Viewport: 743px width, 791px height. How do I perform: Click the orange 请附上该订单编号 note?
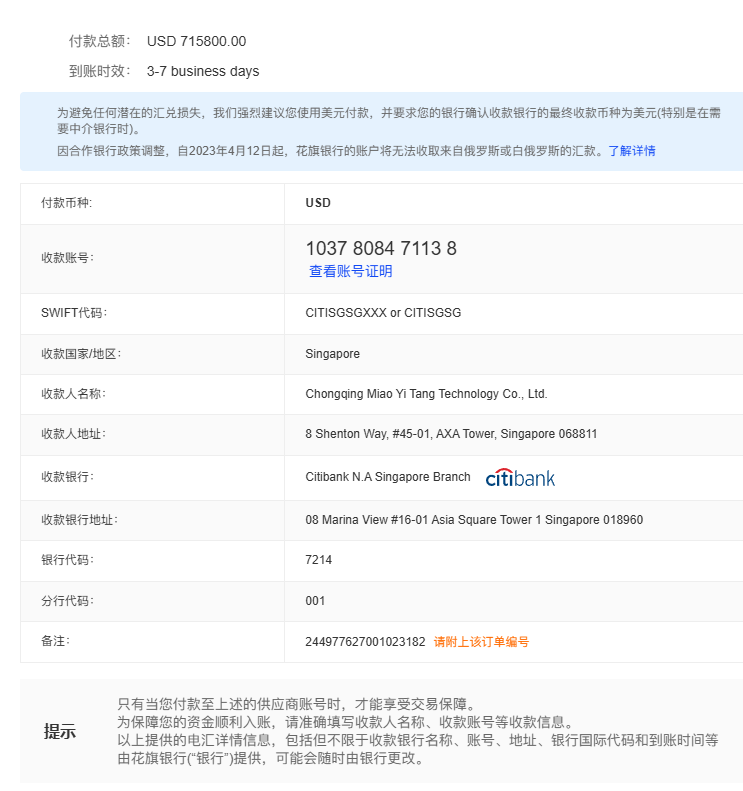[481, 642]
